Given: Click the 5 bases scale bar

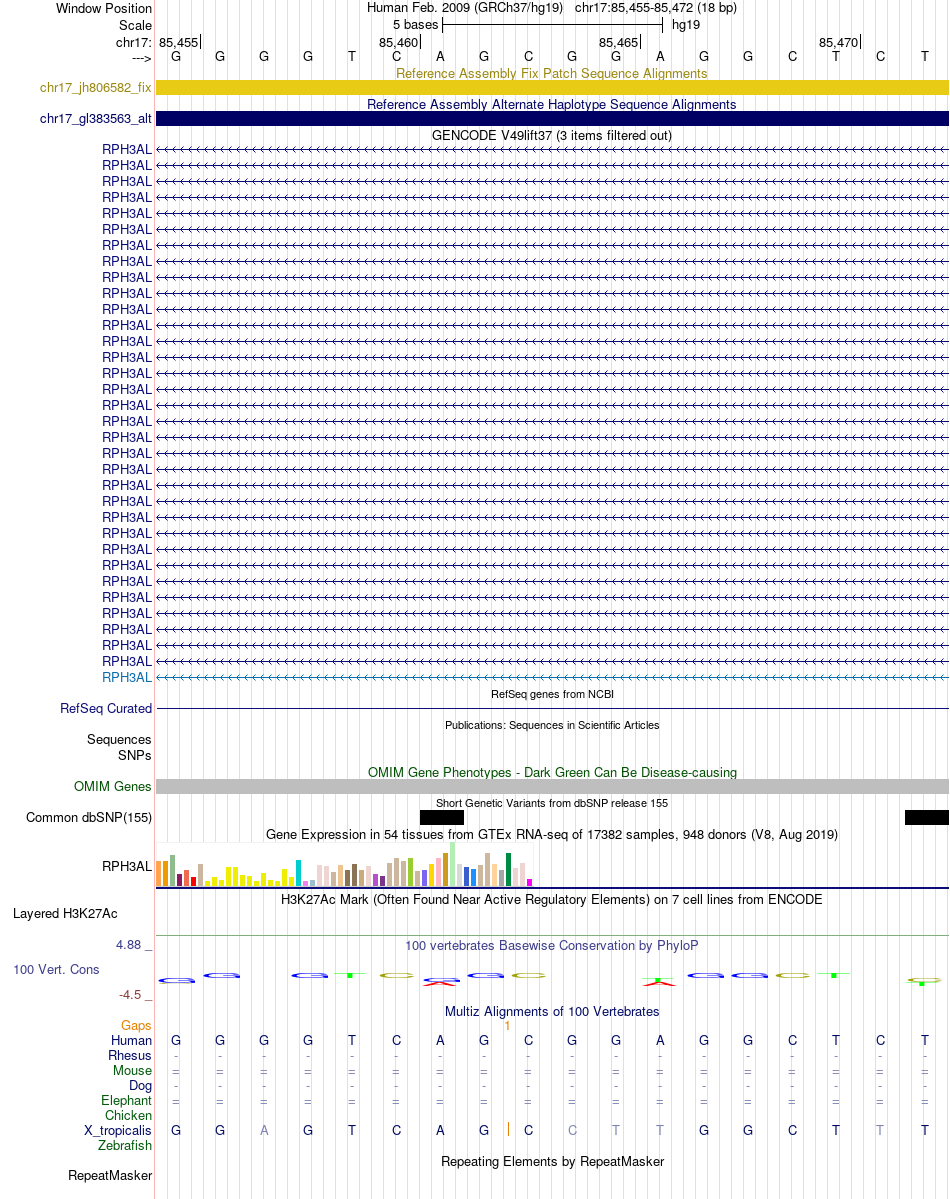Looking at the screenshot, I should 552,24.
